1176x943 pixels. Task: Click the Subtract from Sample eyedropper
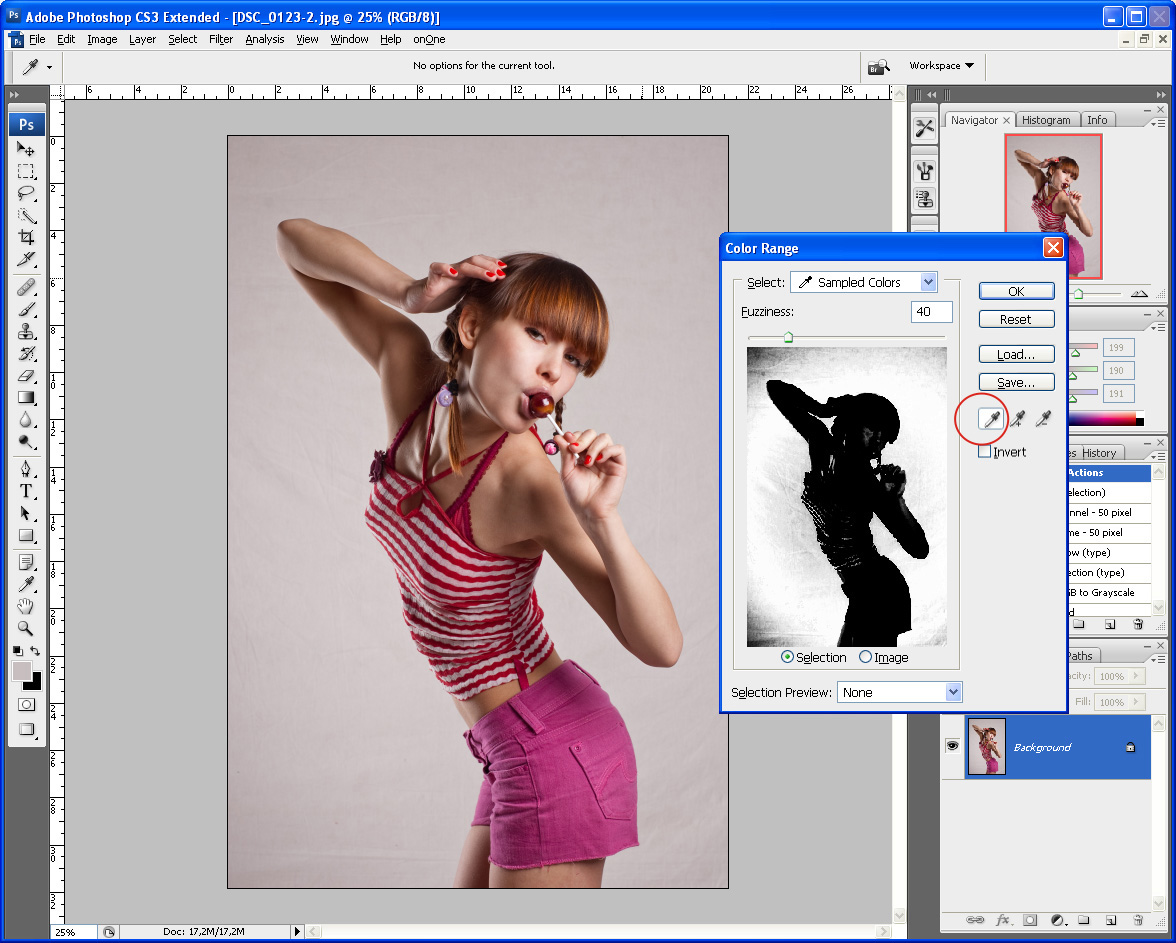click(x=1044, y=420)
